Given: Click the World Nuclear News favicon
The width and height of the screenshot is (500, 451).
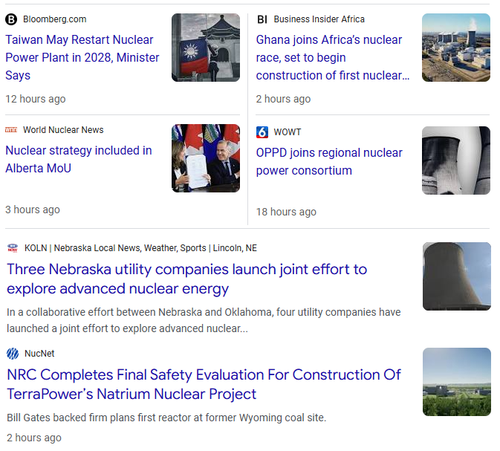Looking at the screenshot, I should (x=11, y=130).
